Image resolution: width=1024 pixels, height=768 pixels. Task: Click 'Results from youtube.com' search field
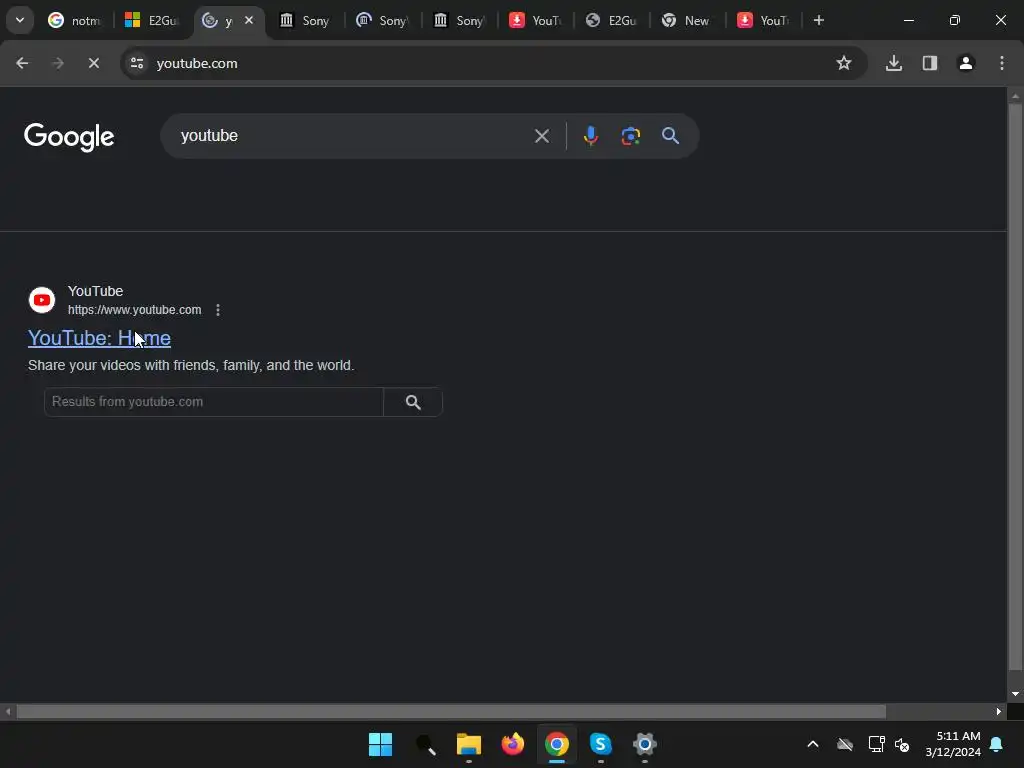pos(214,402)
